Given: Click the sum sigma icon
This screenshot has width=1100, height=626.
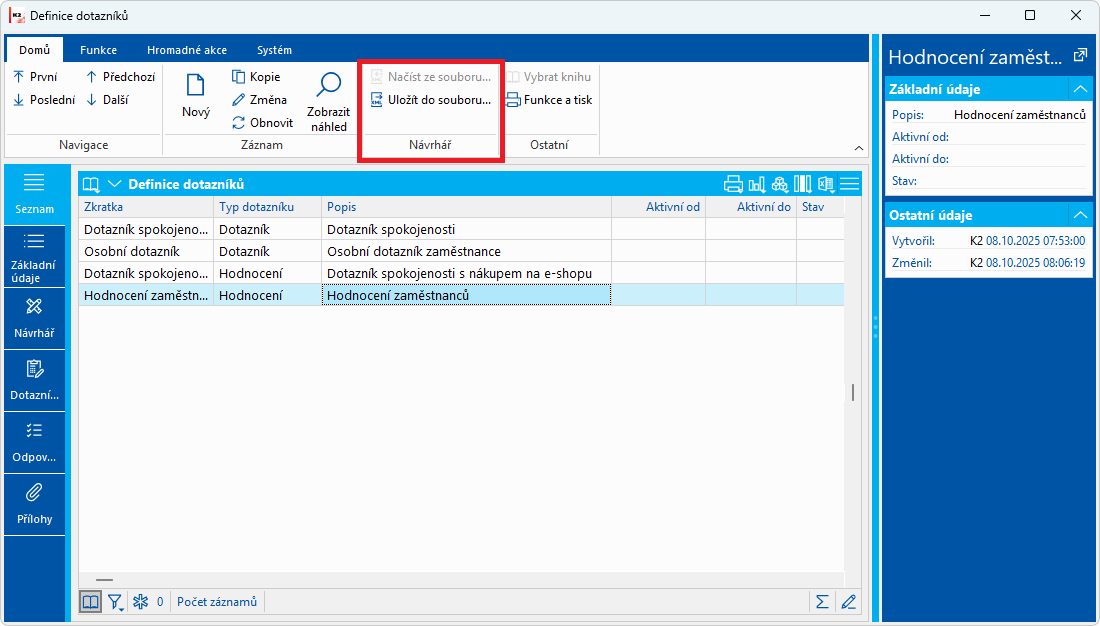Looking at the screenshot, I should 822,601.
